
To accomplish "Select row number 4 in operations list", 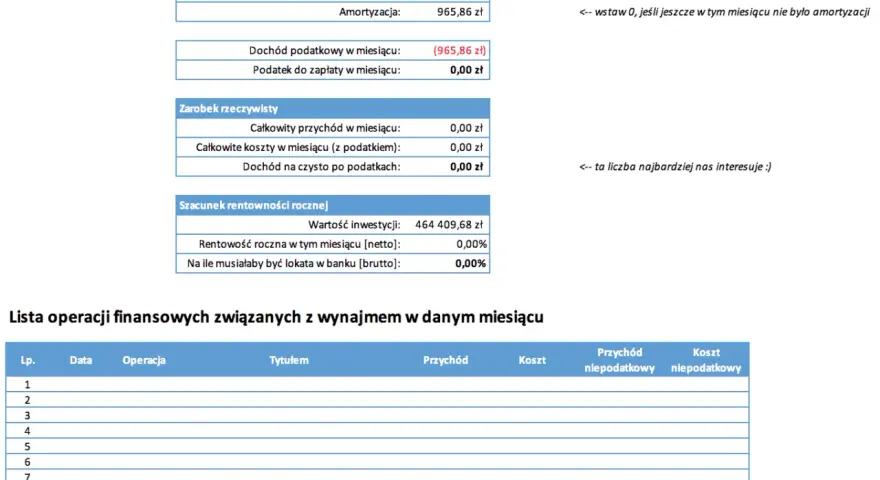I will pyautogui.click(x=27, y=431).
